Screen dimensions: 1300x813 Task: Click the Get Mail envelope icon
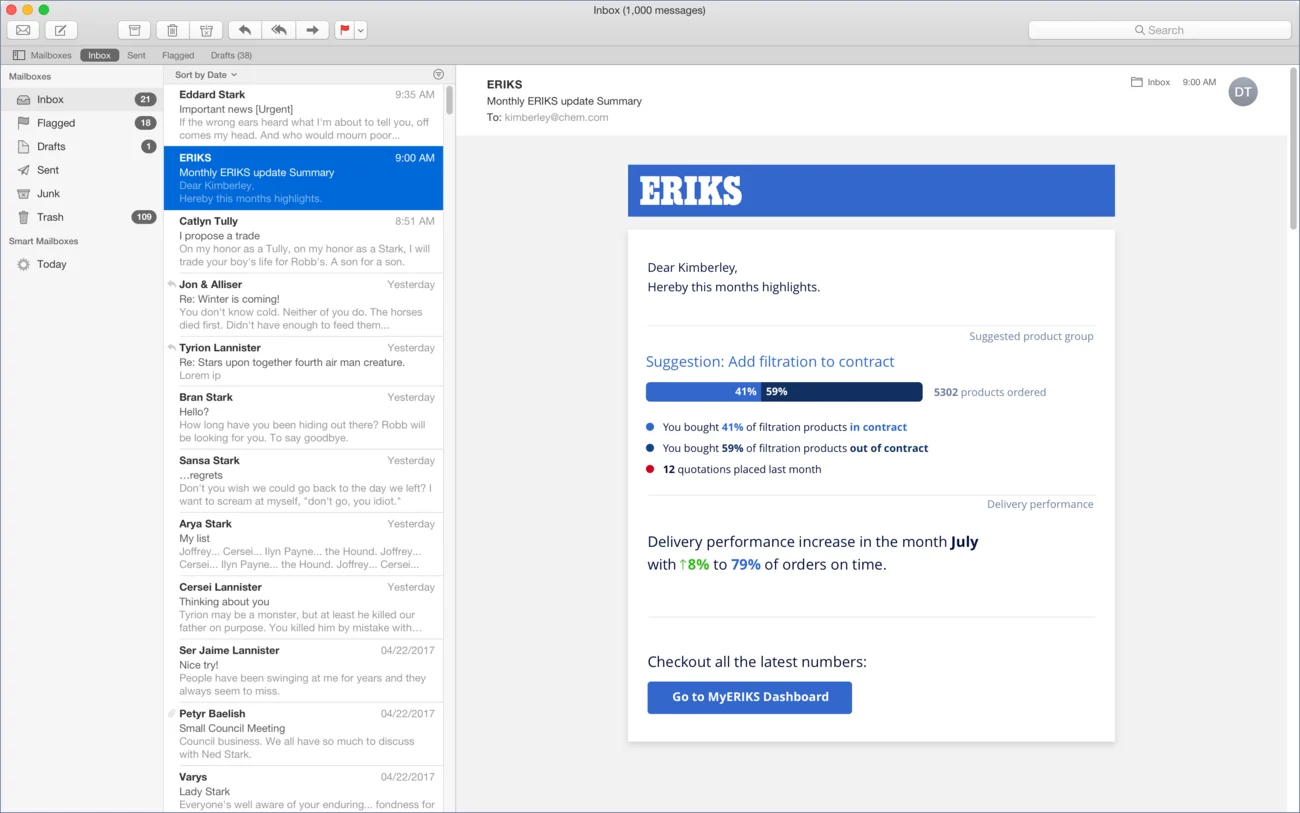(x=22, y=30)
